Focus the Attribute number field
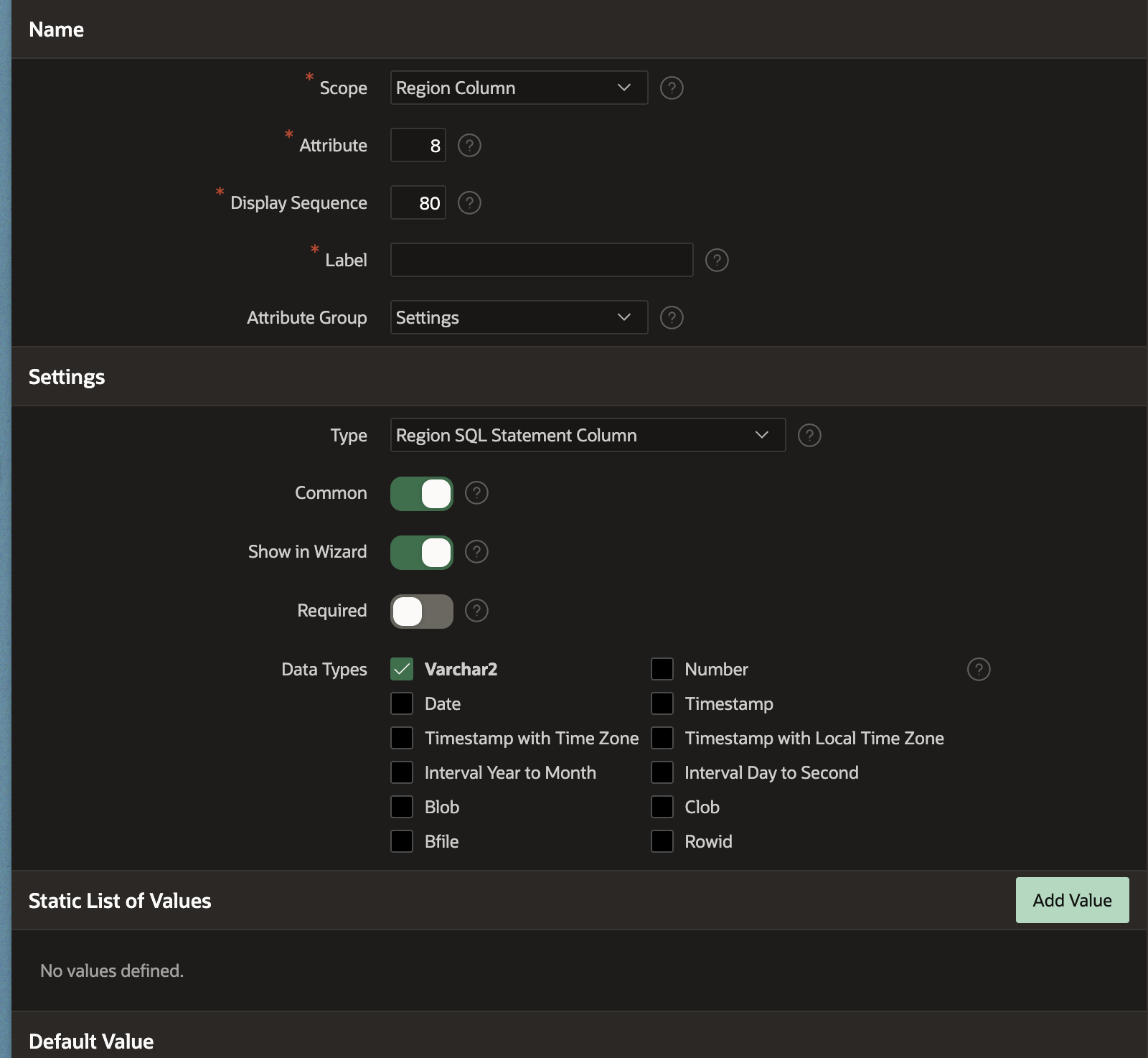Image resolution: width=1148 pixels, height=1058 pixels. point(418,145)
